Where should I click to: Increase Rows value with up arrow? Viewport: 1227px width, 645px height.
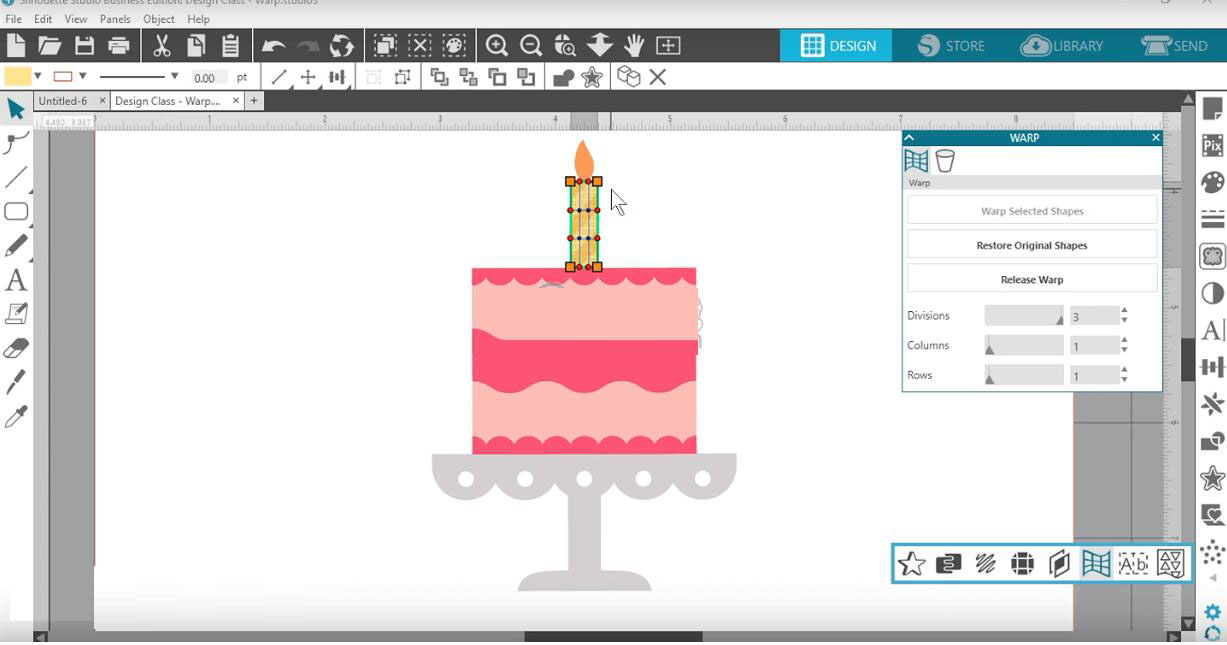click(1125, 370)
